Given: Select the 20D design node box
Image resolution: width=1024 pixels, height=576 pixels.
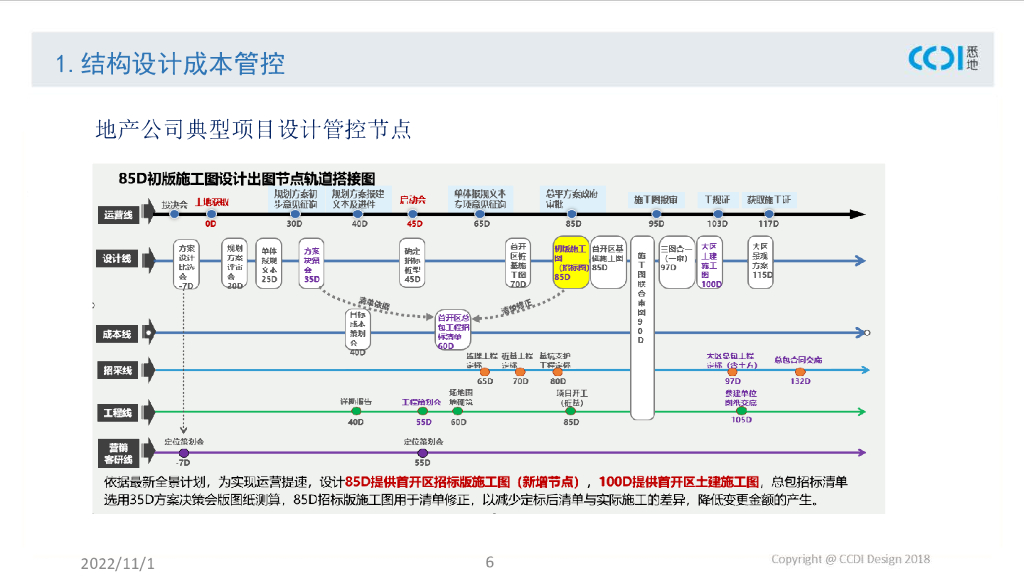Looking at the screenshot, I should [x=234, y=263].
